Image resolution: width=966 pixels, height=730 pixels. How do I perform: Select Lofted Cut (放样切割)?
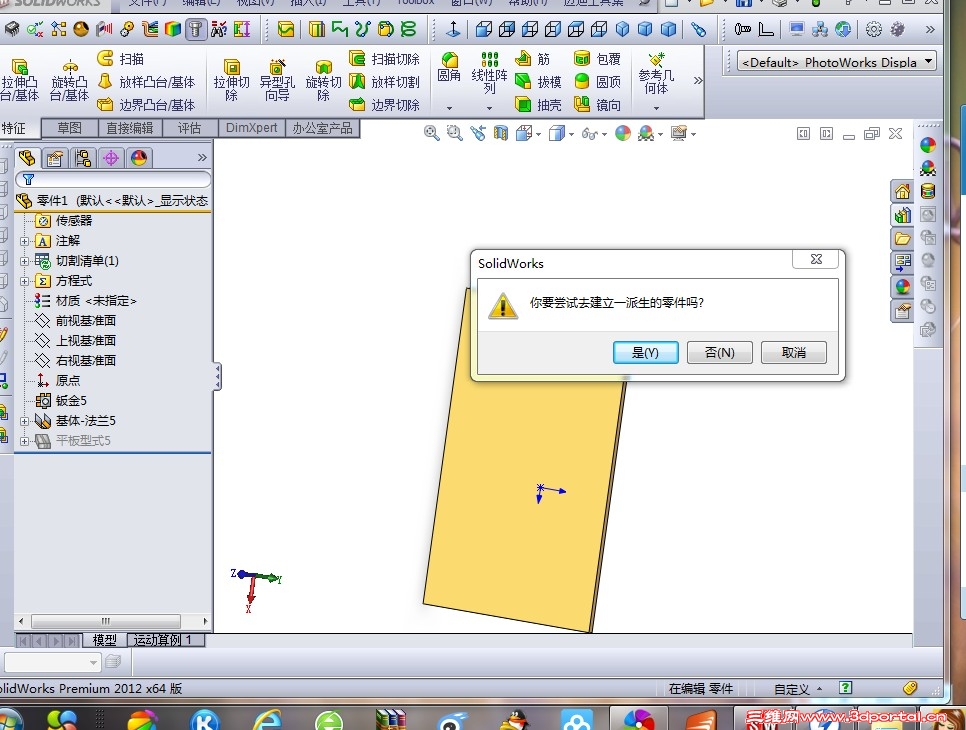pos(384,81)
